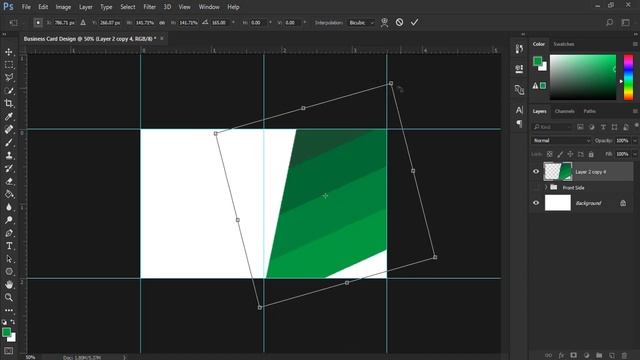Toggle relative positioning triangle in options bar
The width and height of the screenshot is (640, 360).
tap(83, 23)
